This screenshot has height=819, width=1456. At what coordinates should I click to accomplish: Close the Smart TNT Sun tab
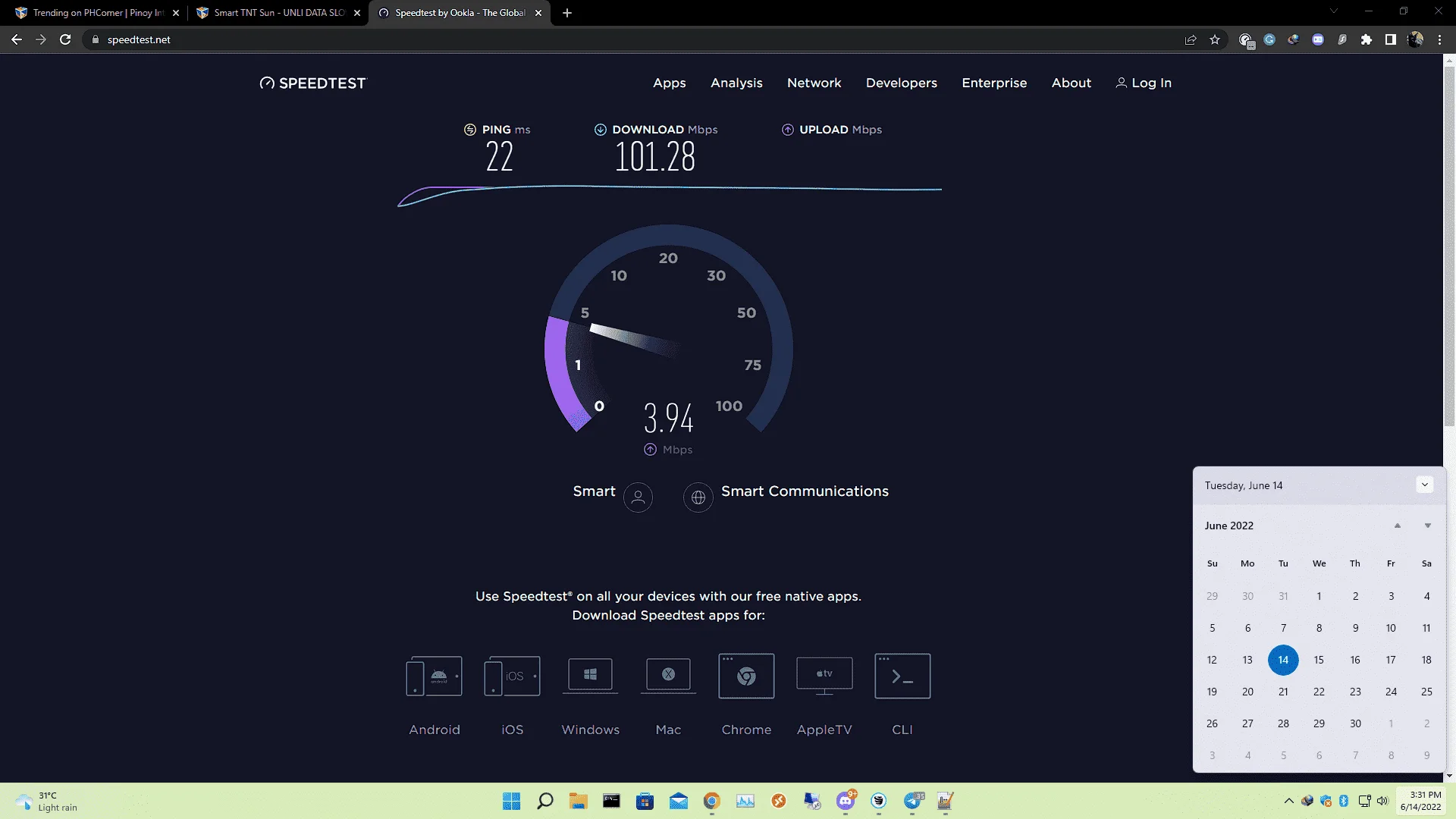(357, 13)
